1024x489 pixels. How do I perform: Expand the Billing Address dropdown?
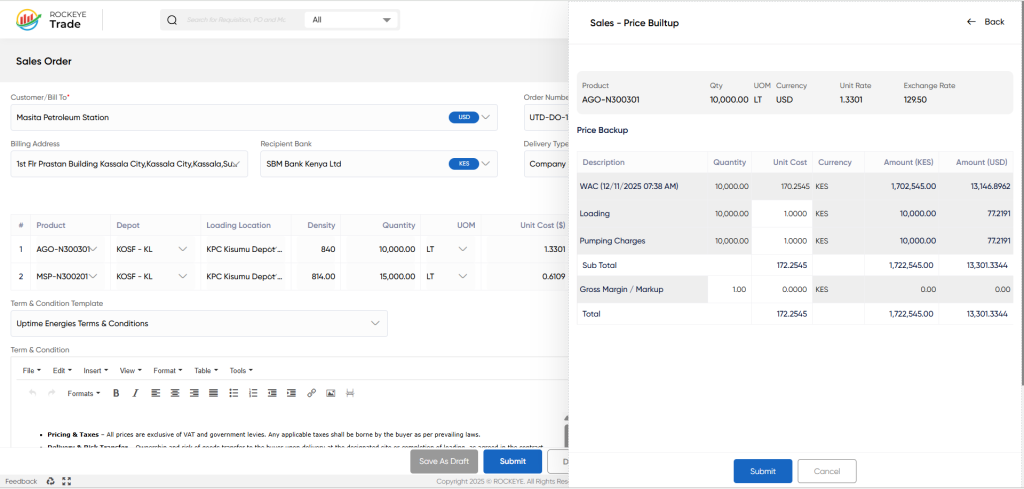[x=236, y=164]
